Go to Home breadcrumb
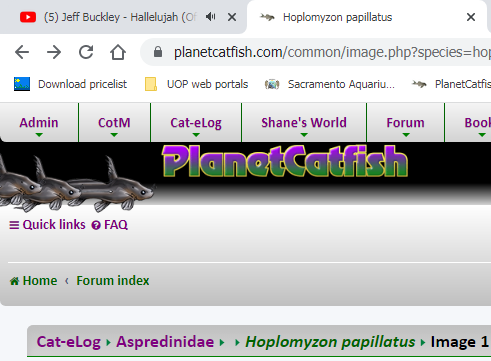Screen dimensions: 491x361 [33, 281]
